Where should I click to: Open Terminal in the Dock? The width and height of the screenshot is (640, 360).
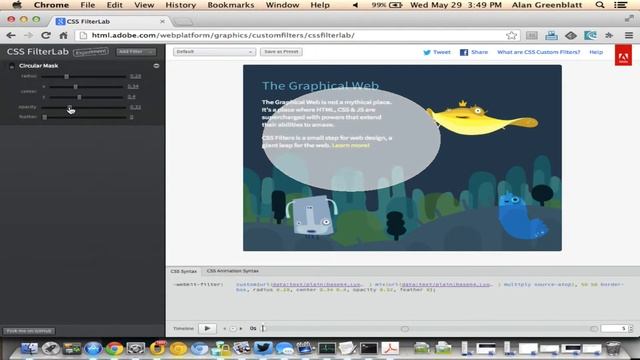369,348
